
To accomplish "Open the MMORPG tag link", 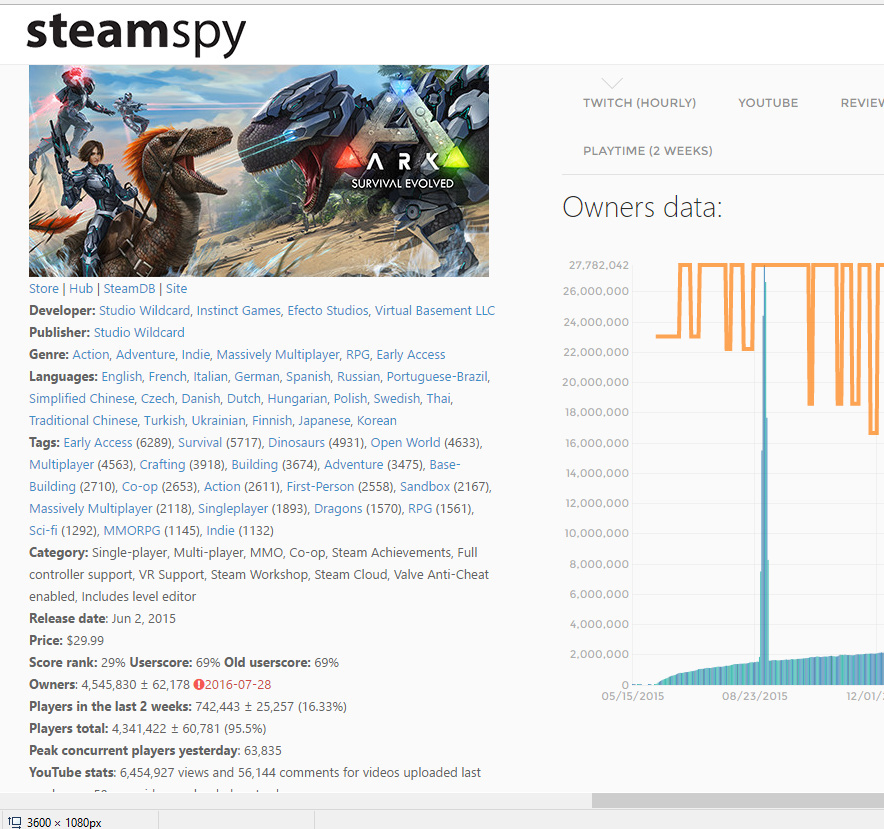I will [132, 531].
